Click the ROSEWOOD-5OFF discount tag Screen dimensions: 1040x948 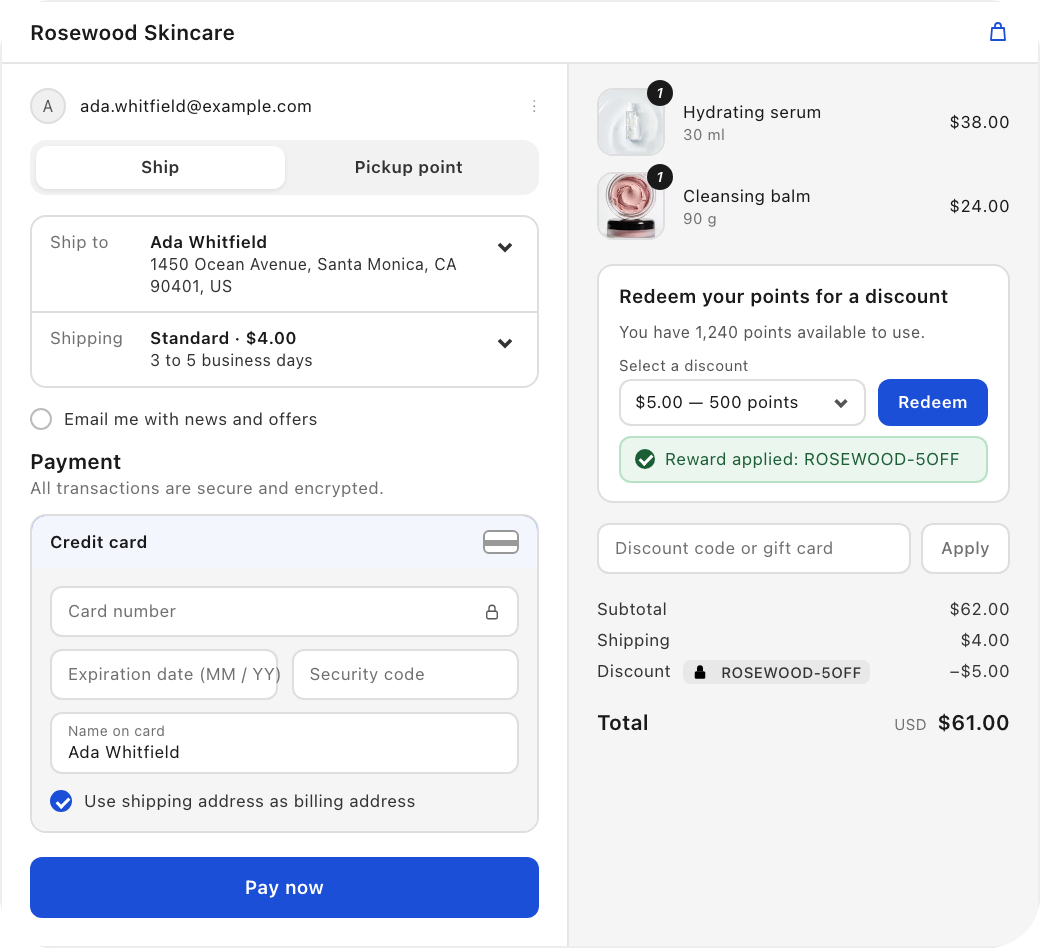pyautogui.click(x=776, y=673)
